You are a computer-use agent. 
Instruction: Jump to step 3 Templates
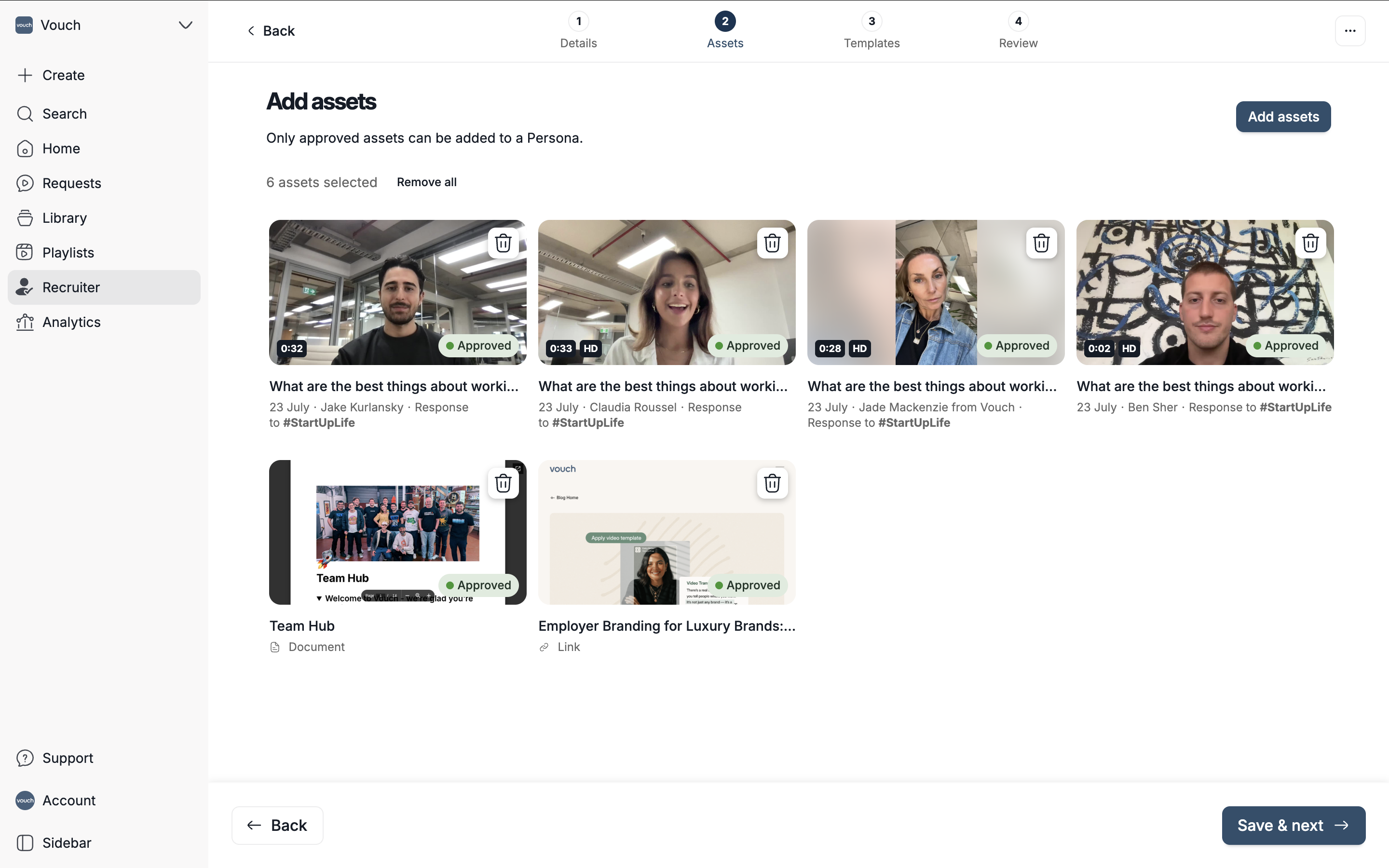(872, 31)
